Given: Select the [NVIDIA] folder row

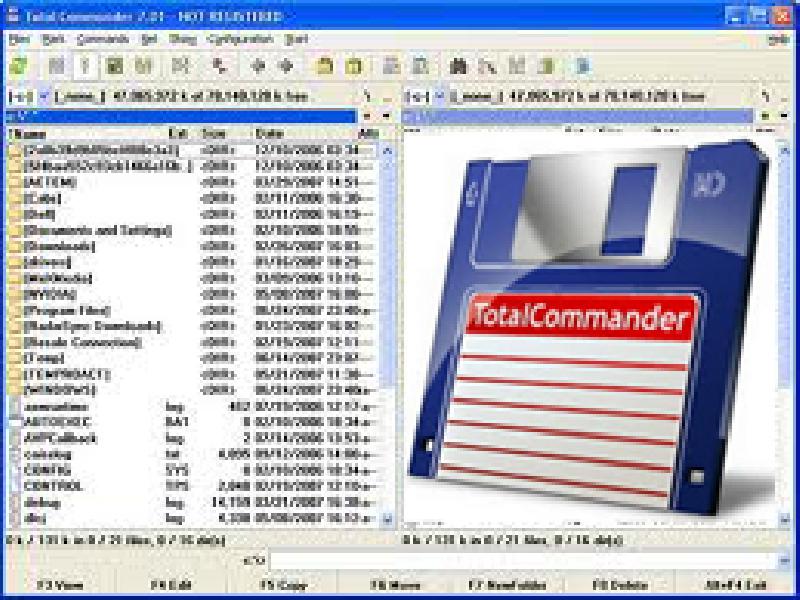Looking at the screenshot, I should pyautogui.click(x=193, y=294).
